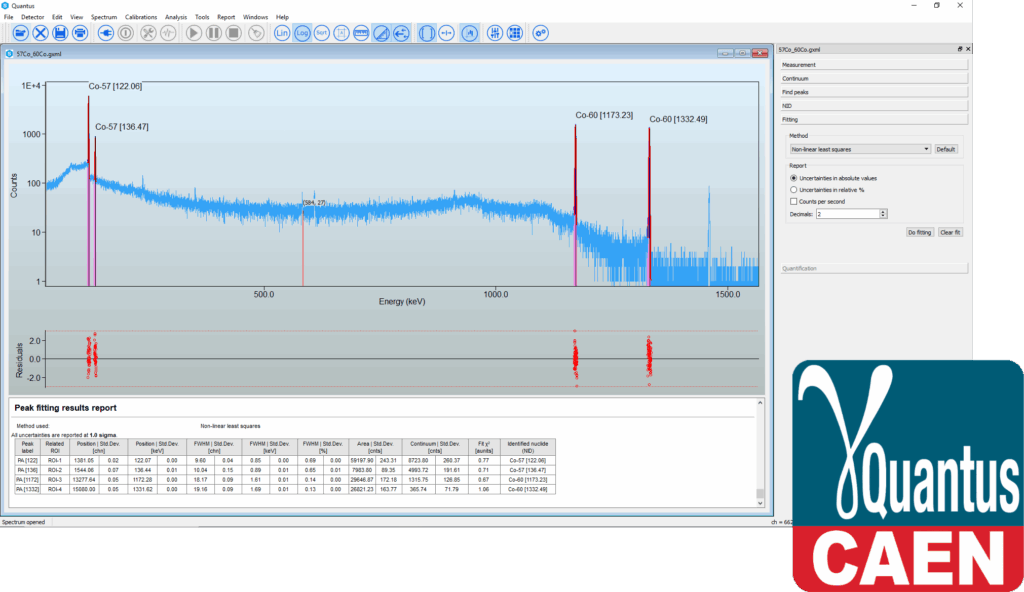Click the Default method button
This screenshot has width=1024, height=592.
tap(946, 149)
